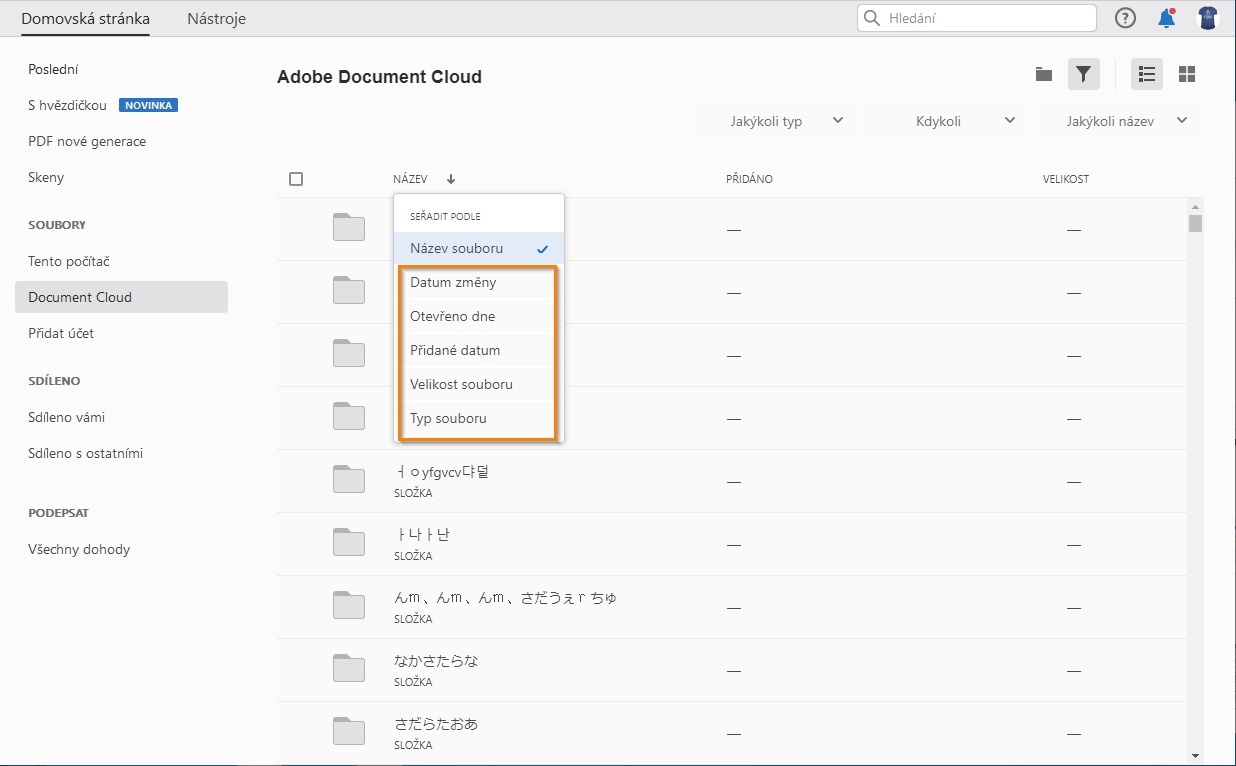This screenshot has width=1236, height=766.
Task: Click the notifications bell icon
Action: [x=1166, y=17]
